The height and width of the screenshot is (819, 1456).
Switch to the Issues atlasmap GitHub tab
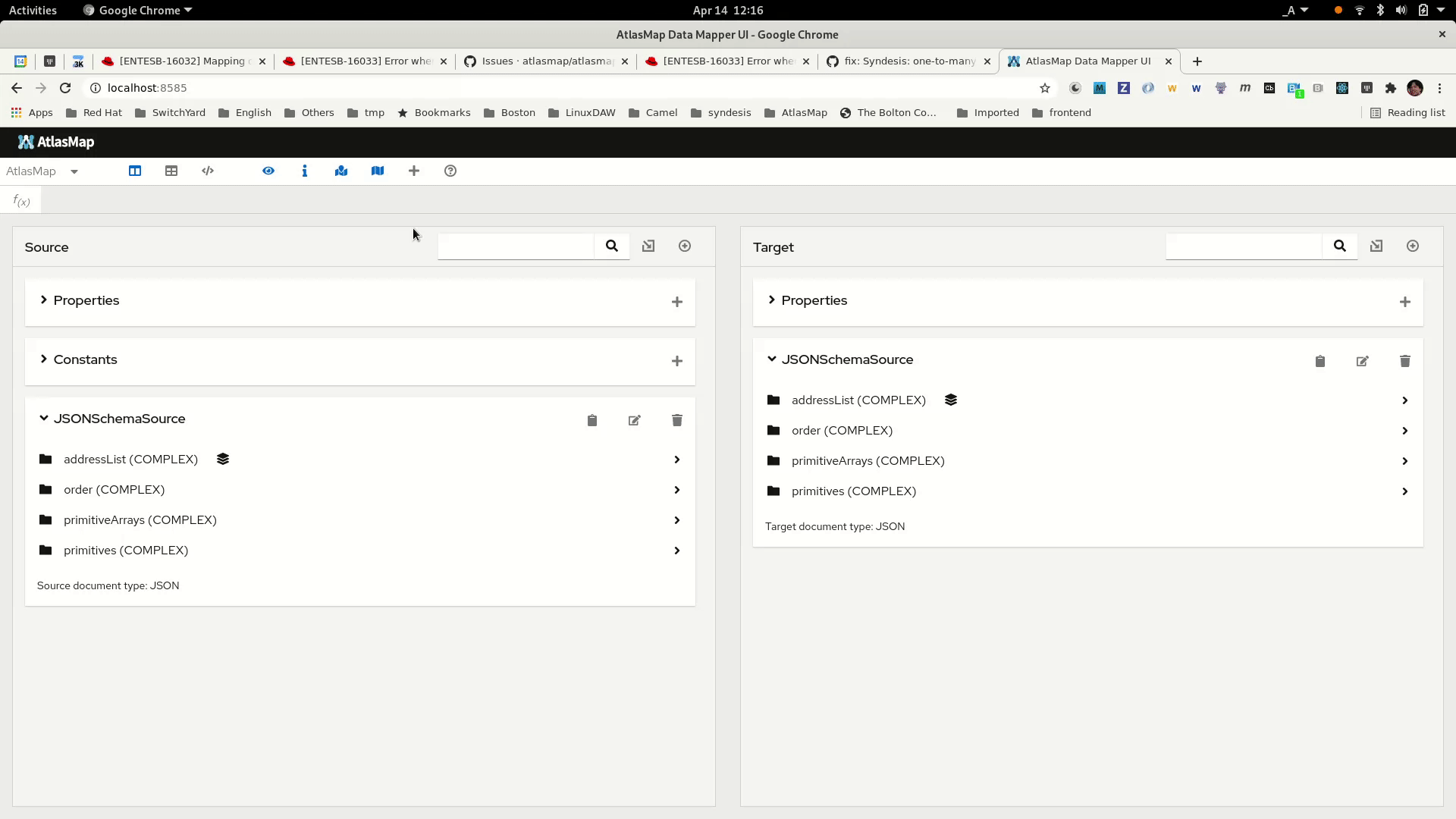point(546,61)
